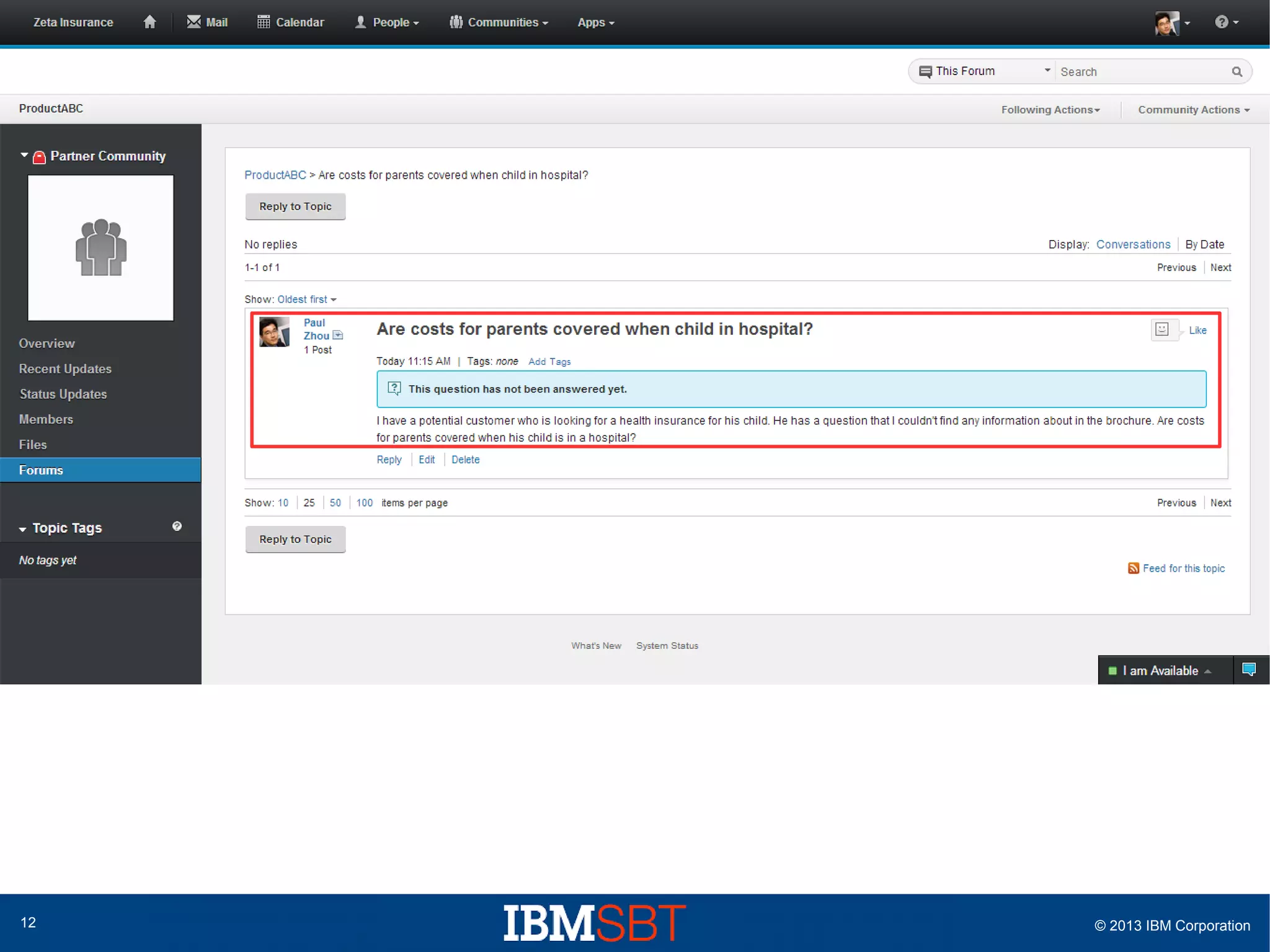Click the RSS feed icon
The height and width of the screenshot is (952, 1270).
[x=1134, y=569]
